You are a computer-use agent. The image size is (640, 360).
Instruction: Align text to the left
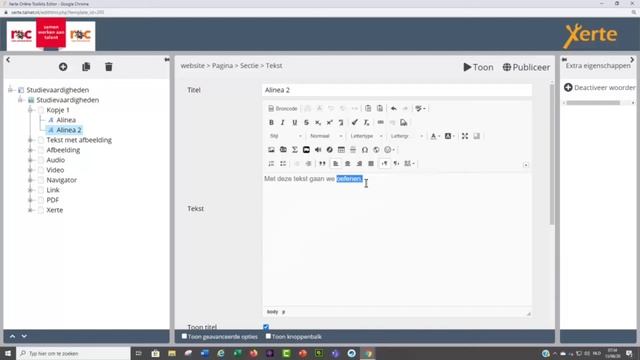pos(336,164)
